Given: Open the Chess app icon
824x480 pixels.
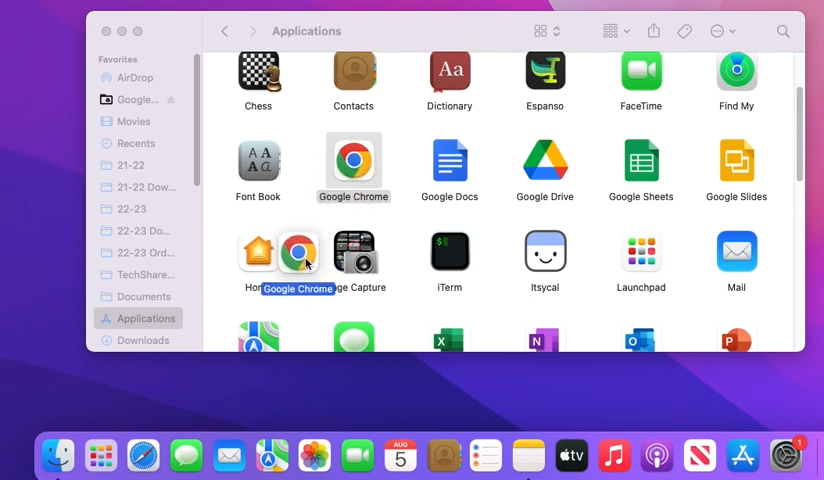Looking at the screenshot, I should (259, 72).
